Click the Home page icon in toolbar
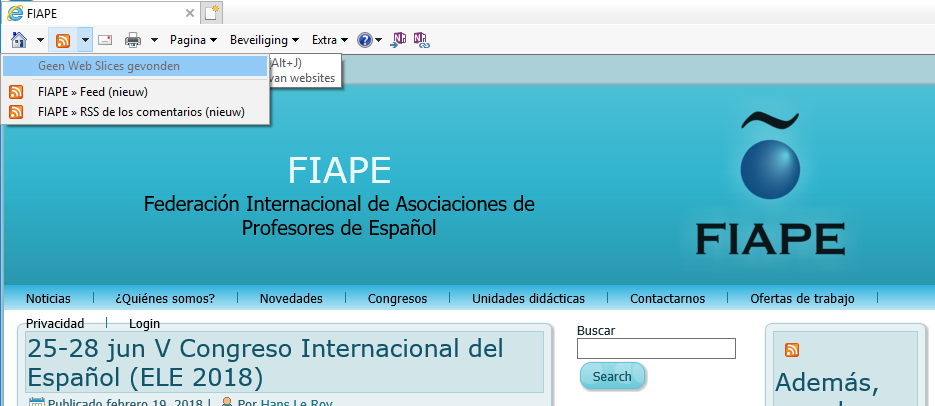The width and height of the screenshot is (935, 406). [19, 40]
